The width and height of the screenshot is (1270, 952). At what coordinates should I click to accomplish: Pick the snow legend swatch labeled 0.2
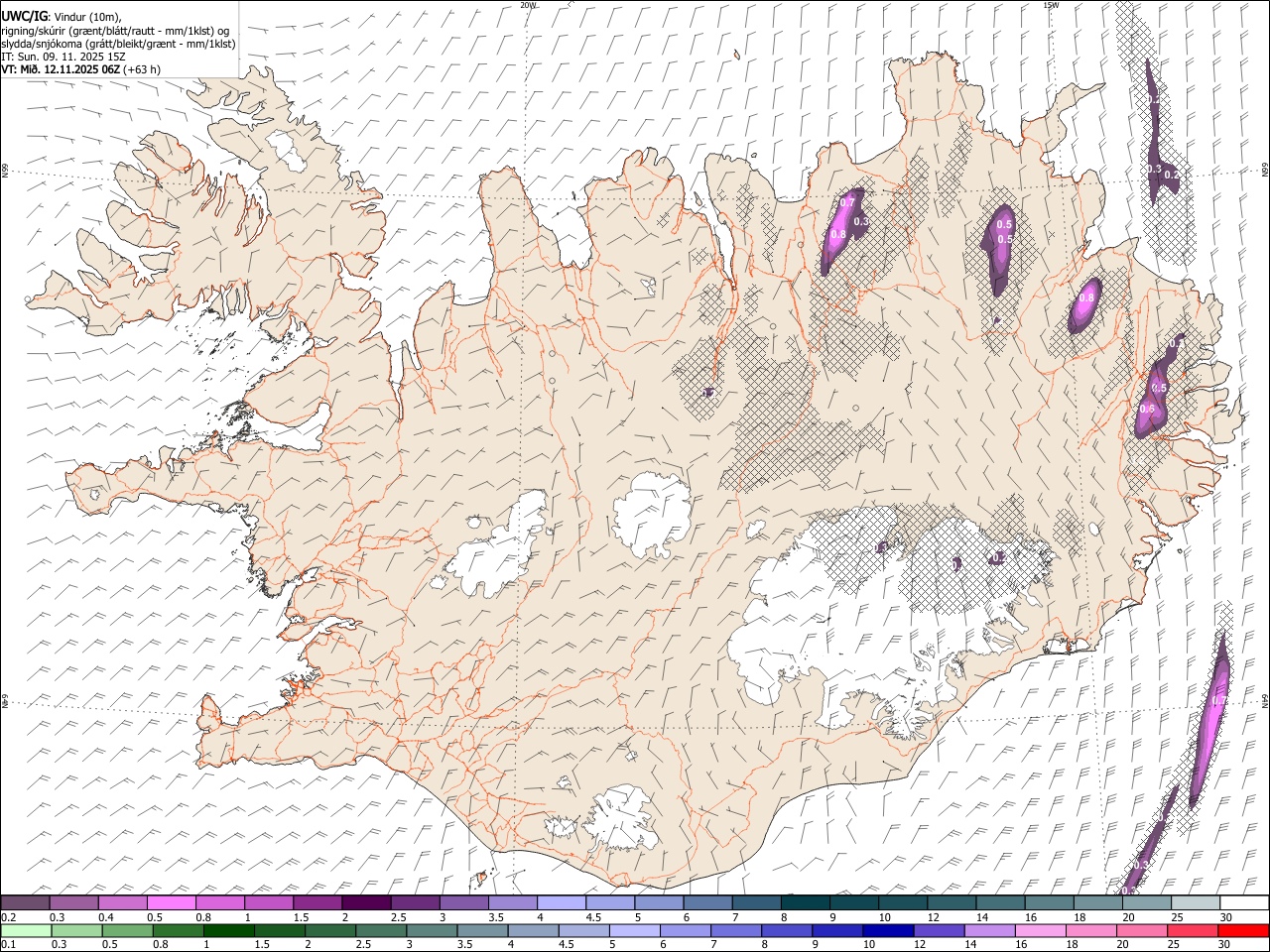tap(25, 902)
